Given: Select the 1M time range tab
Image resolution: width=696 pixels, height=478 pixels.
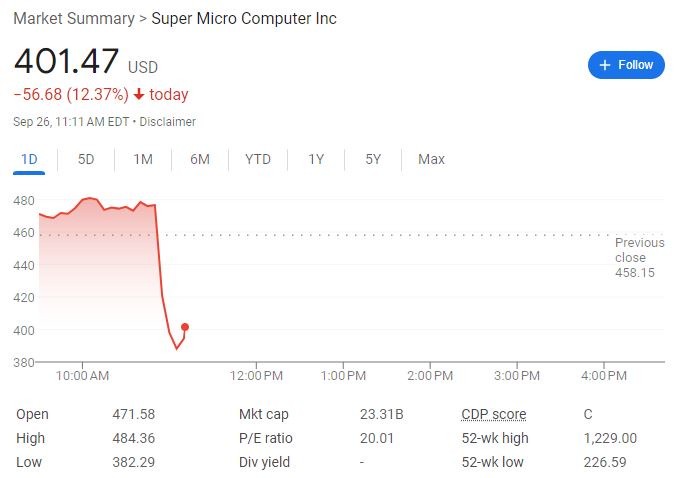Looking at the screenshot, I should tap(143, 159).
